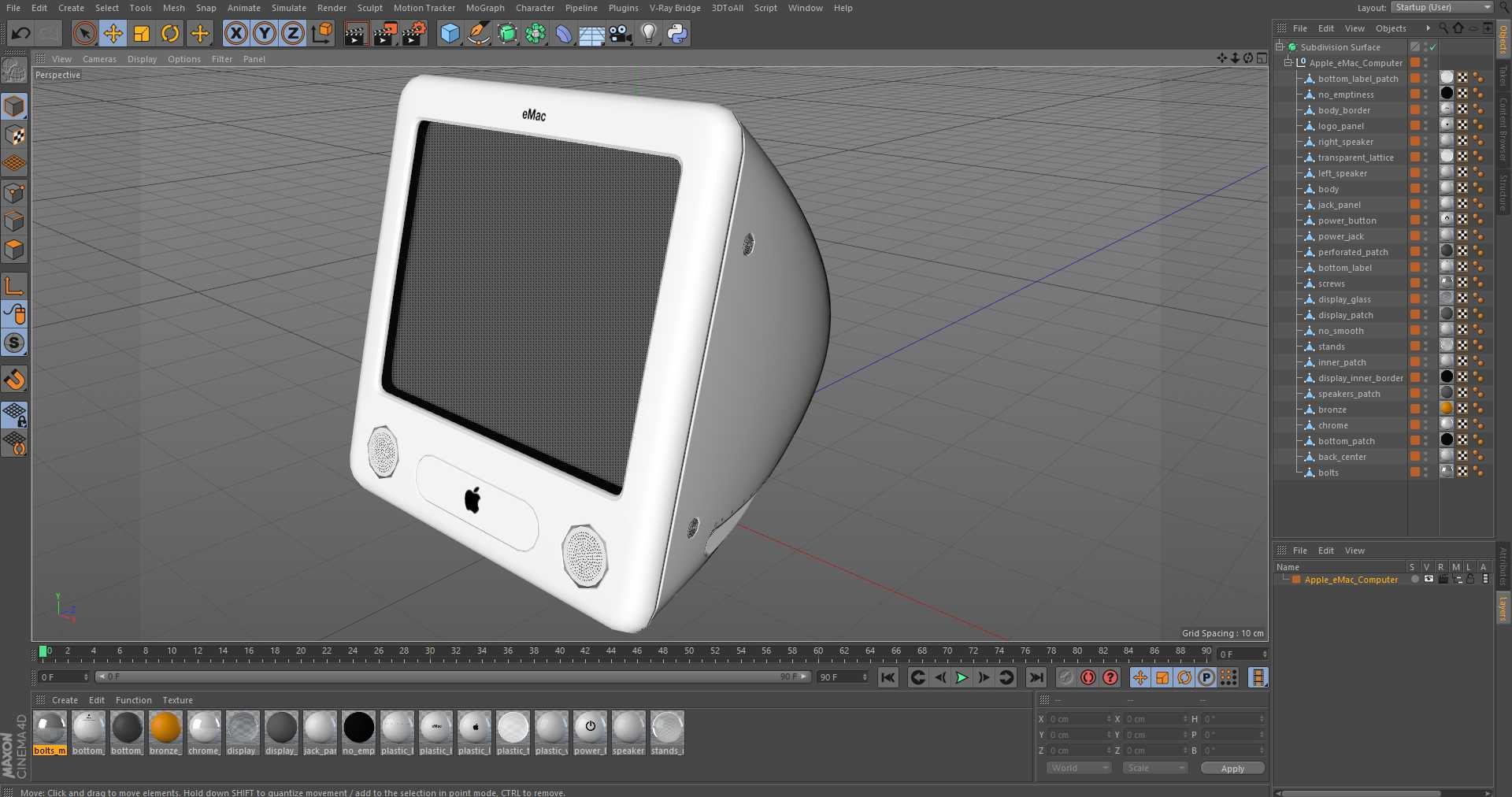
Task: Click the record active objects button
Action: (x=1066, y=677)
